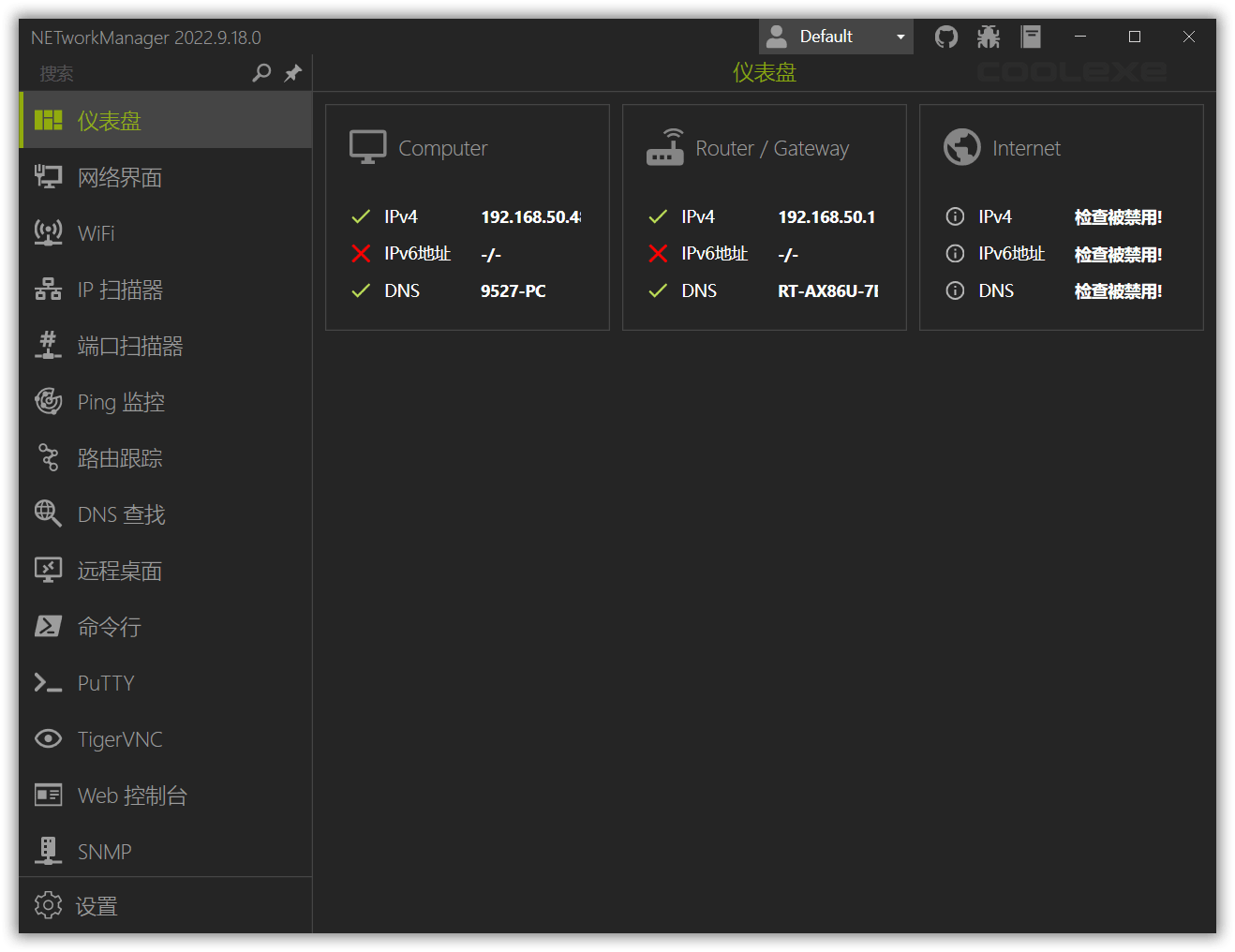1235x952 pixels.
Task: Open the GitHub link icon
Action: tap(946, 37)
